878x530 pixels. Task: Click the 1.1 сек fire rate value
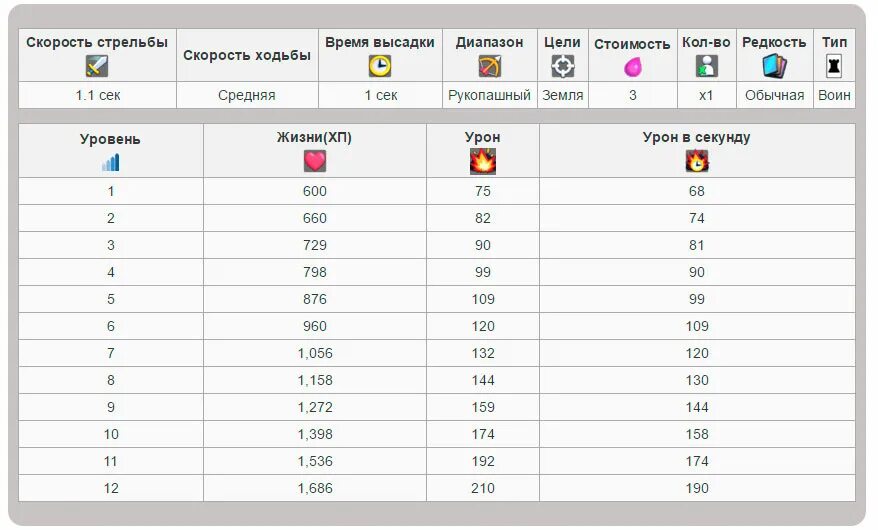(x=97, y=95)
